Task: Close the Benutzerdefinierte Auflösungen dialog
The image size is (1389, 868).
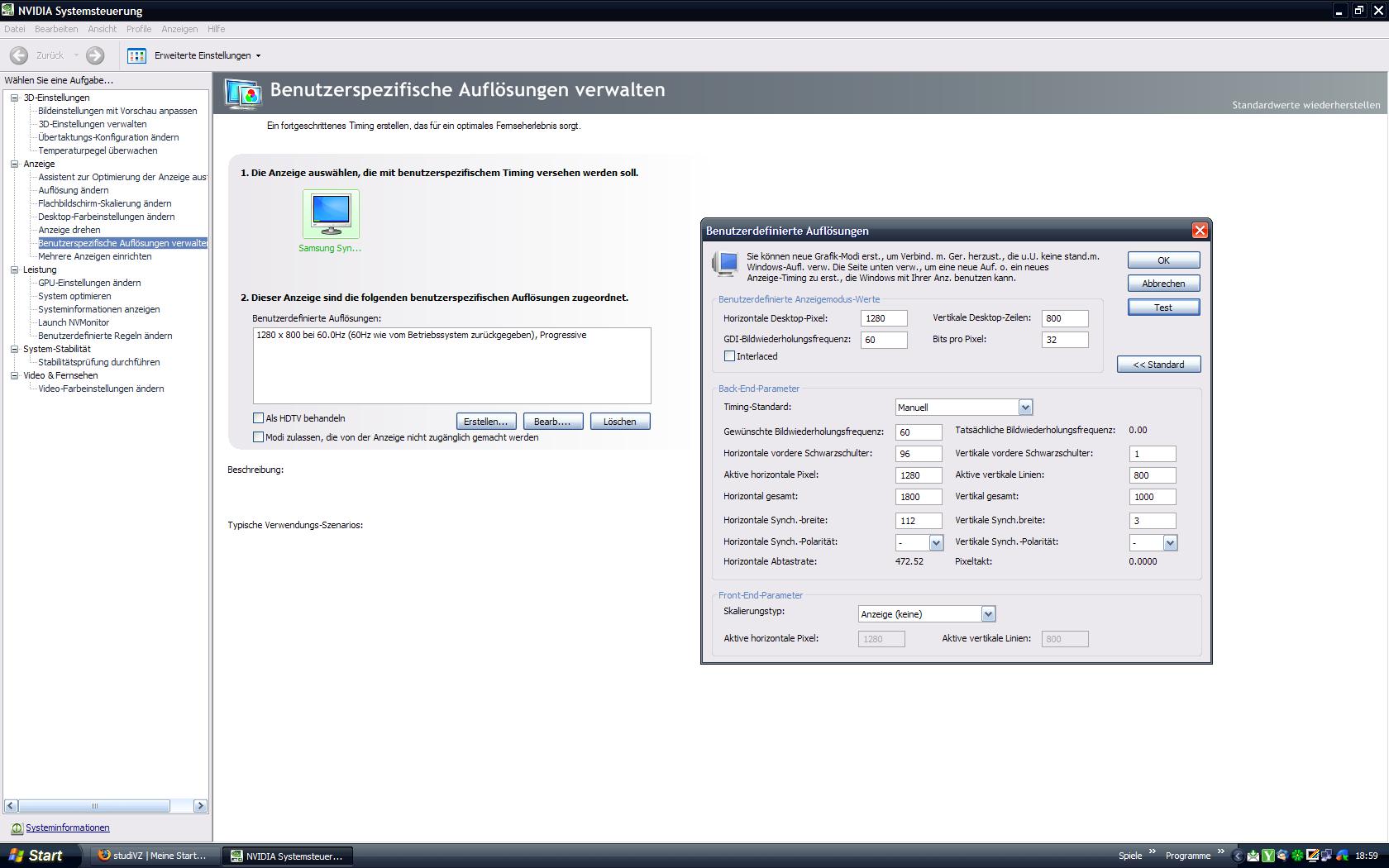Action: tap(1200, 231)
